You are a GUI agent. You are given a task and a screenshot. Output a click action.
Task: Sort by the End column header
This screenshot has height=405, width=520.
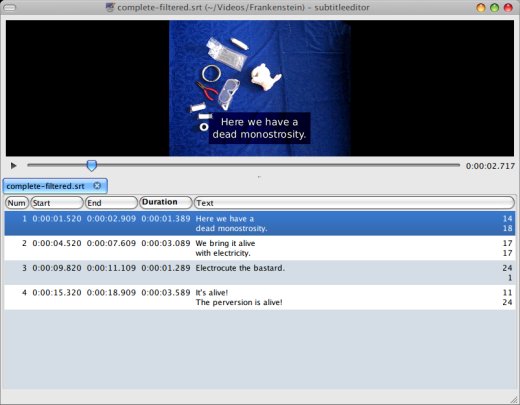pyautogui.click(x=111, y=203)
